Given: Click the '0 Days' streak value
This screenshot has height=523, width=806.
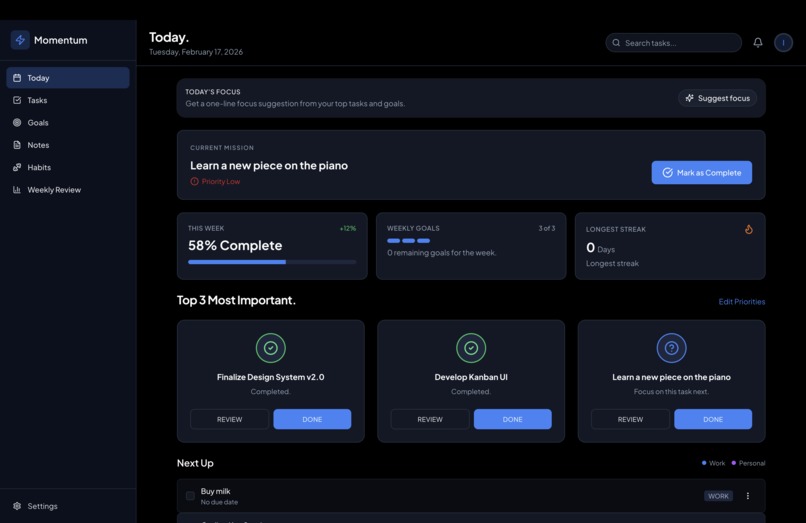Looking at the screenshot, I should click(x=600, y=248).
